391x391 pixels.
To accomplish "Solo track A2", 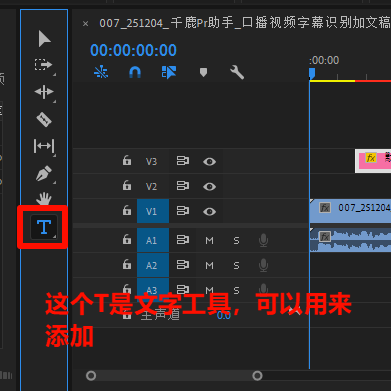I will (236, 266).
